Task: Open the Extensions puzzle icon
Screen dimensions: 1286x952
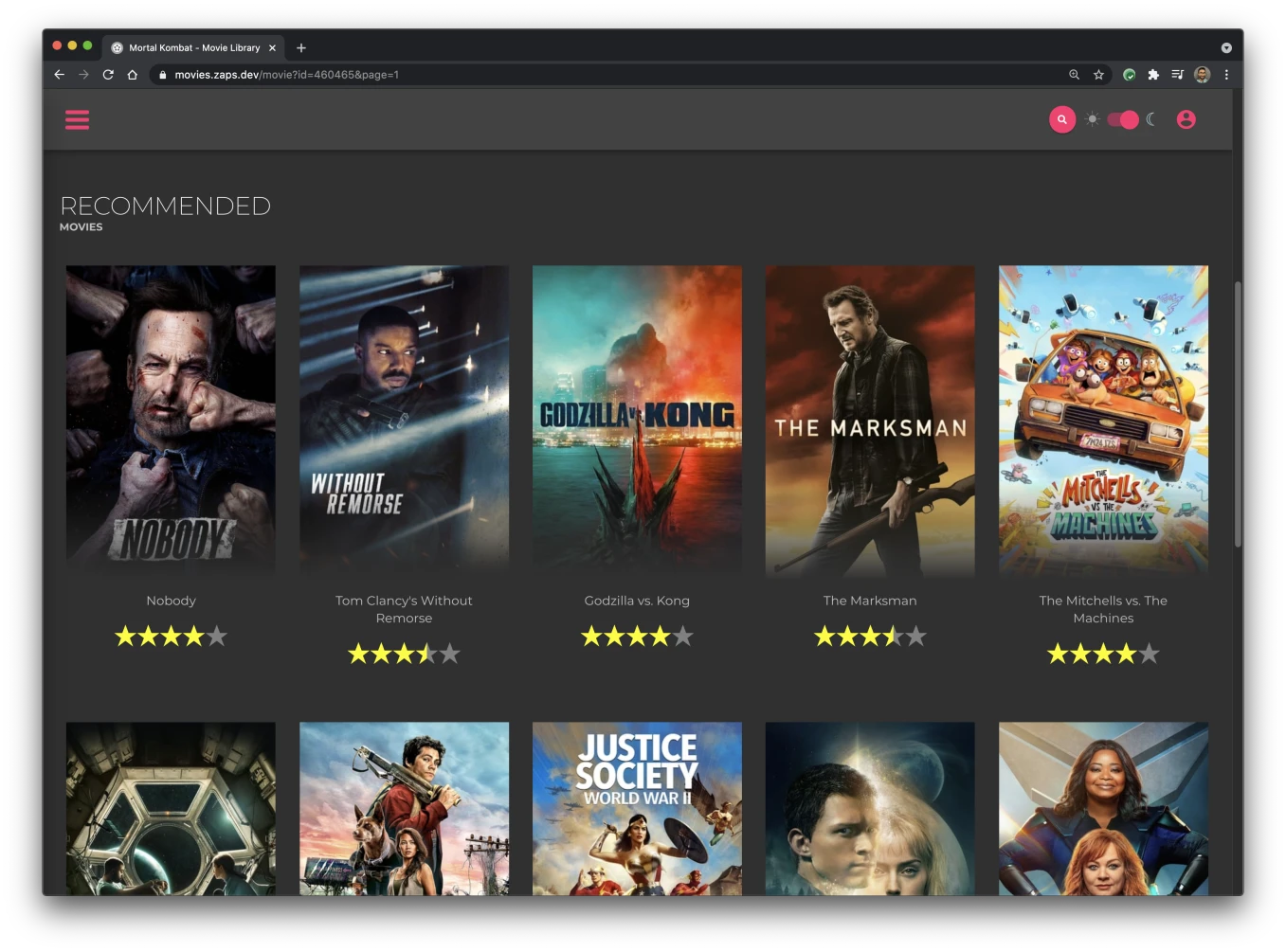Action: 1153,75
